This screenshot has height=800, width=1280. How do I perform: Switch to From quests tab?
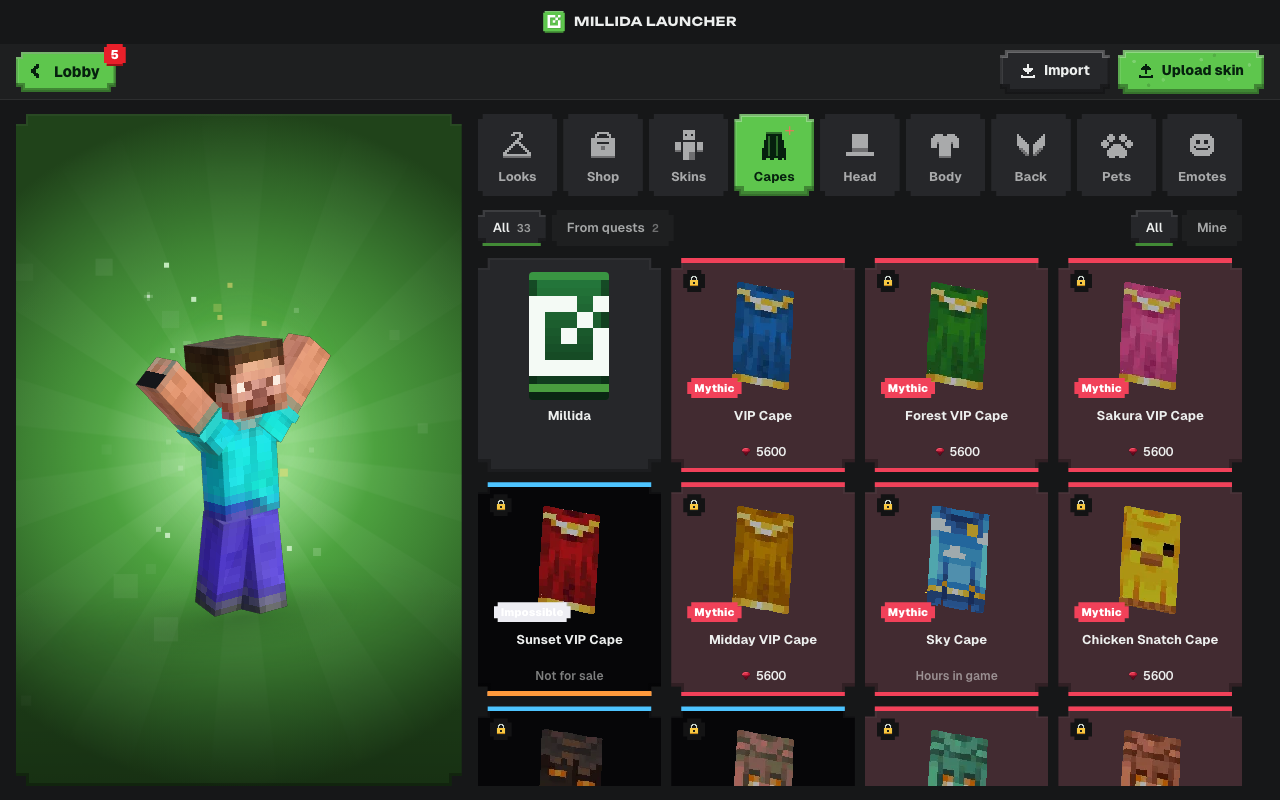613,228
